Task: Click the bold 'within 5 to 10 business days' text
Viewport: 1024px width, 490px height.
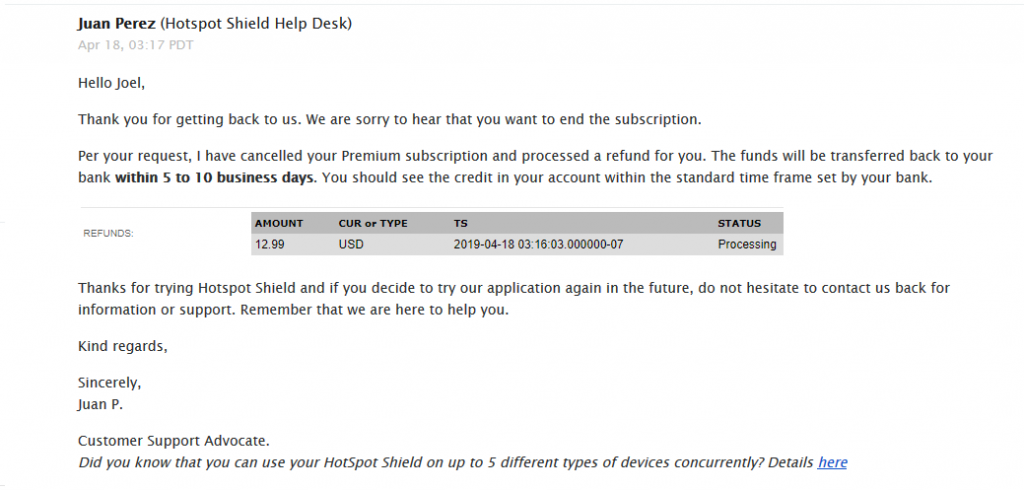Action: [216, 178]
